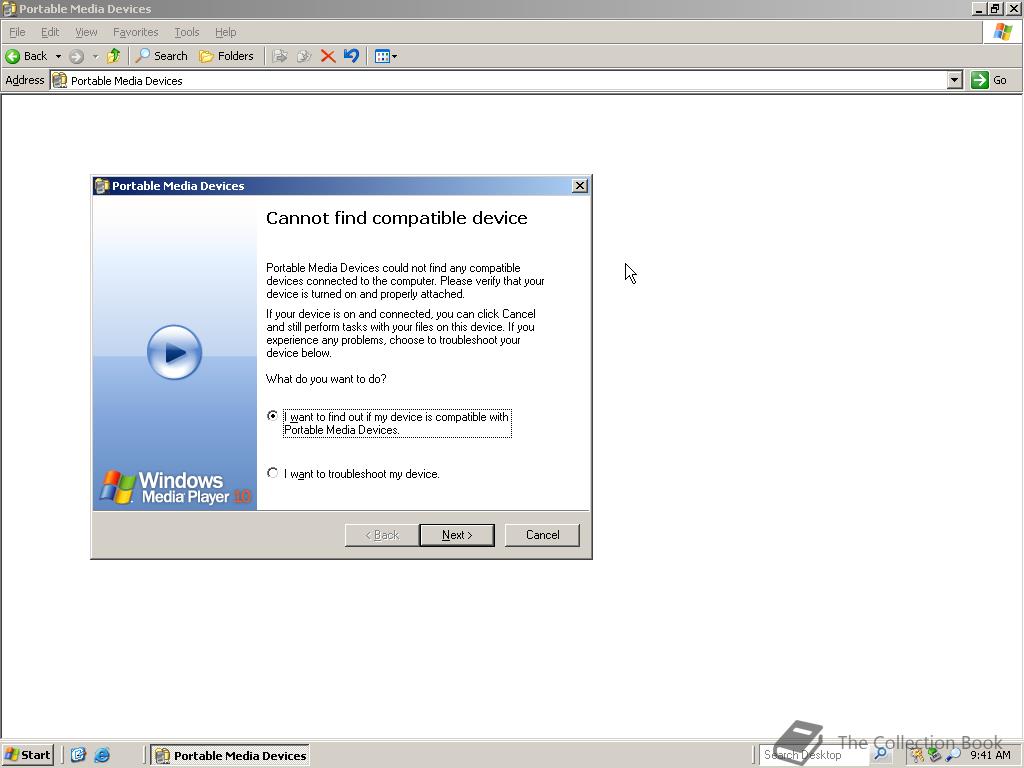
Task: Click the Copy To toolbar icon
Action: pyautogui.click(x=304, y=56)
